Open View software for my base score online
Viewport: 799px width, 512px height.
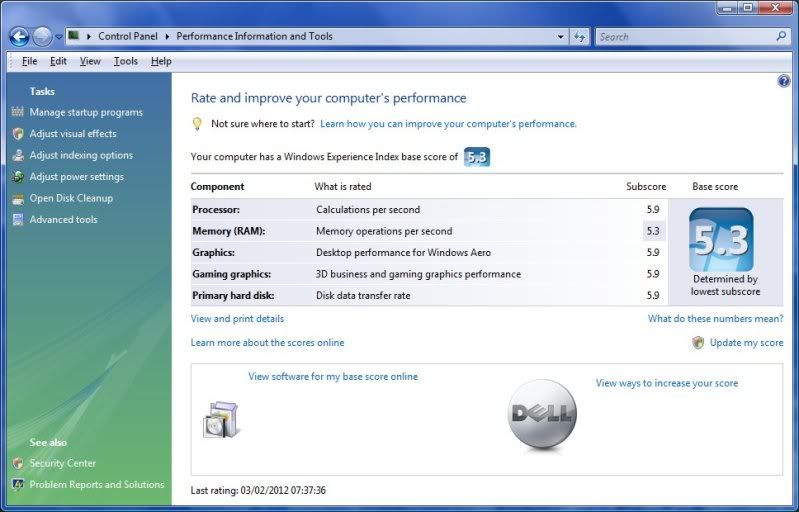(333, 376)
